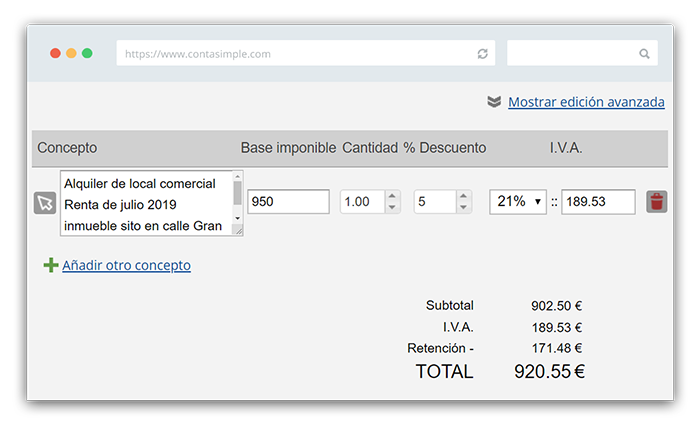The image size is (700, 431).
Task: Click the double chevron advanced edit icon
Action: pos(494,102)
